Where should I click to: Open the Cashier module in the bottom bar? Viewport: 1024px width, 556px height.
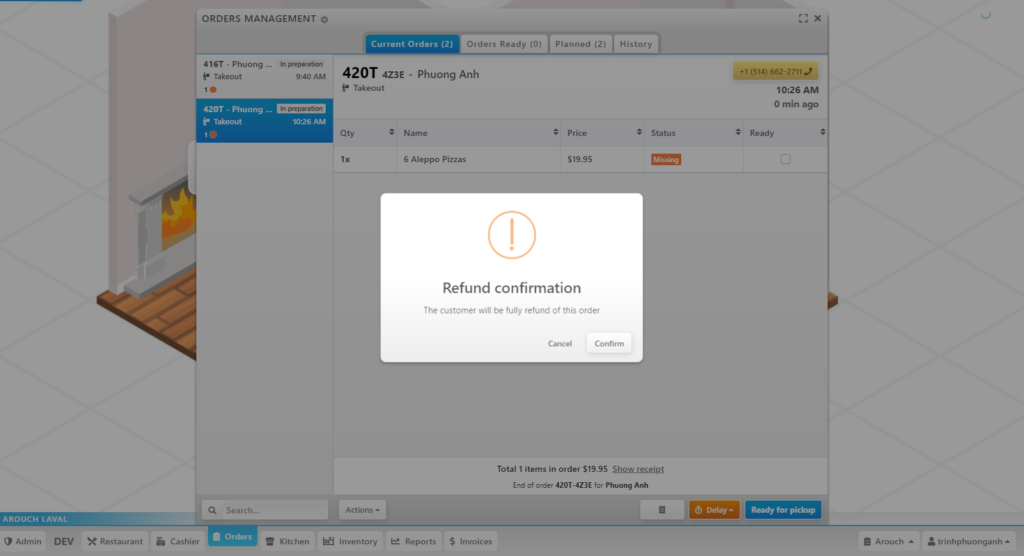point(178,541)
